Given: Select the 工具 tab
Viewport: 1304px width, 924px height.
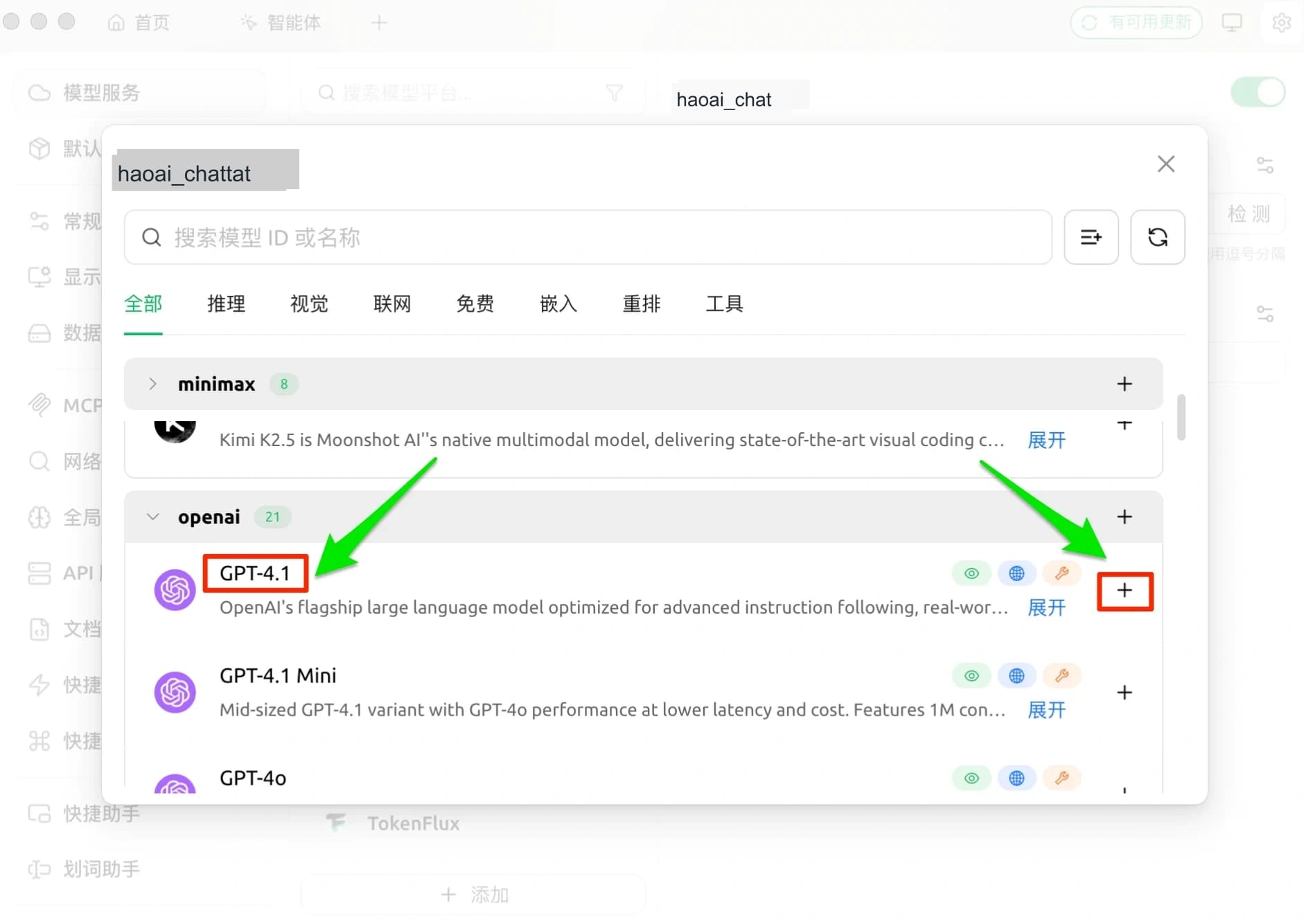Looking at the screenshot, I should (725, 304).
